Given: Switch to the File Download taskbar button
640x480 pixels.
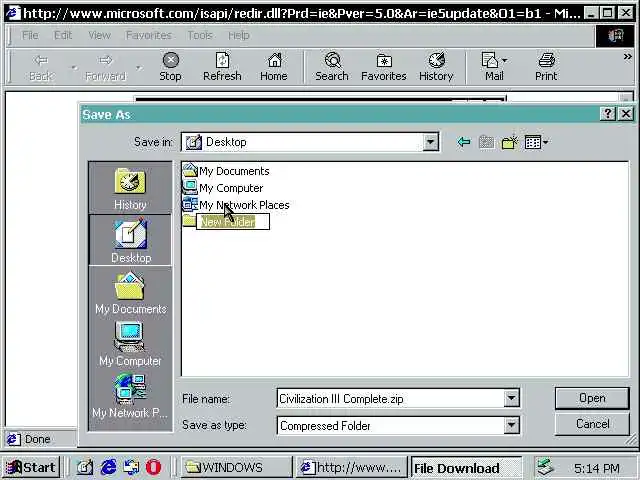Looking at the screenshot, I should 466,467.
